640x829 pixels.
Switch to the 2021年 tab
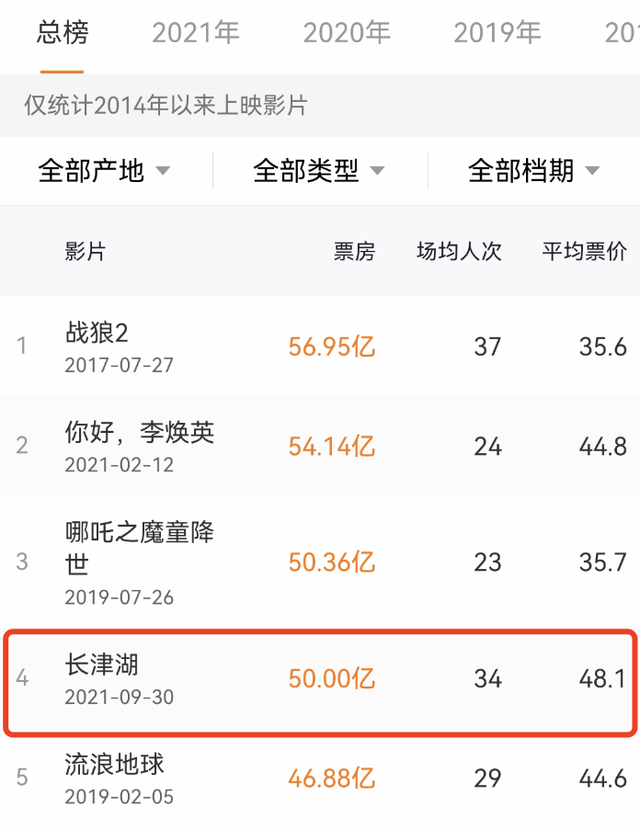tap(197, 32)
